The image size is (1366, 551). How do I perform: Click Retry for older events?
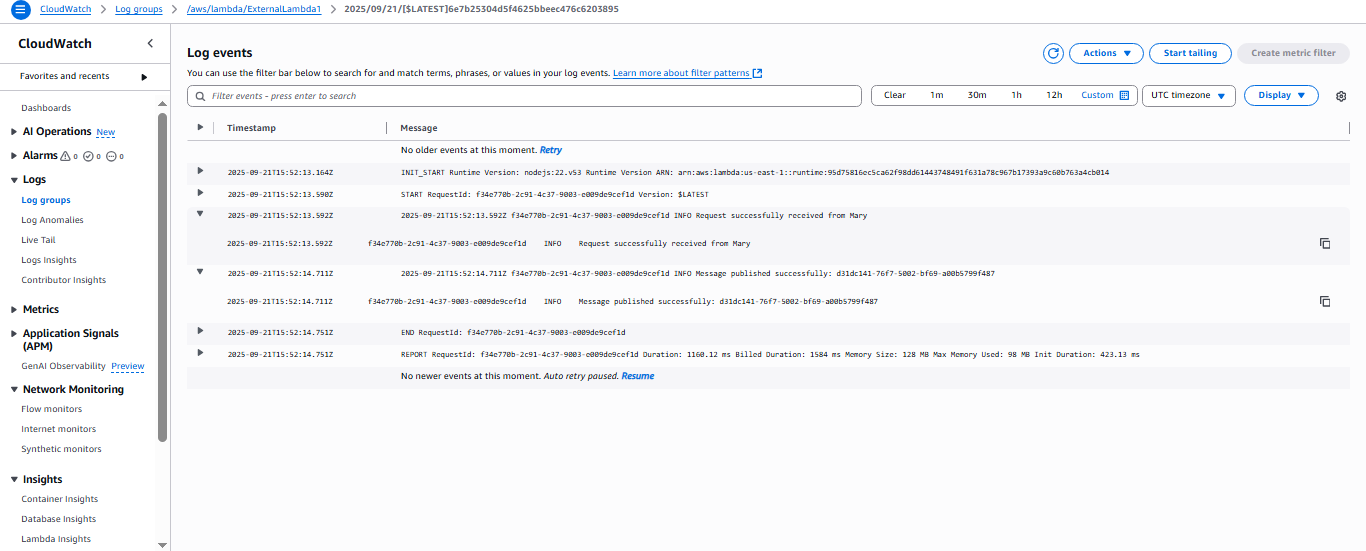pos(551,150)
